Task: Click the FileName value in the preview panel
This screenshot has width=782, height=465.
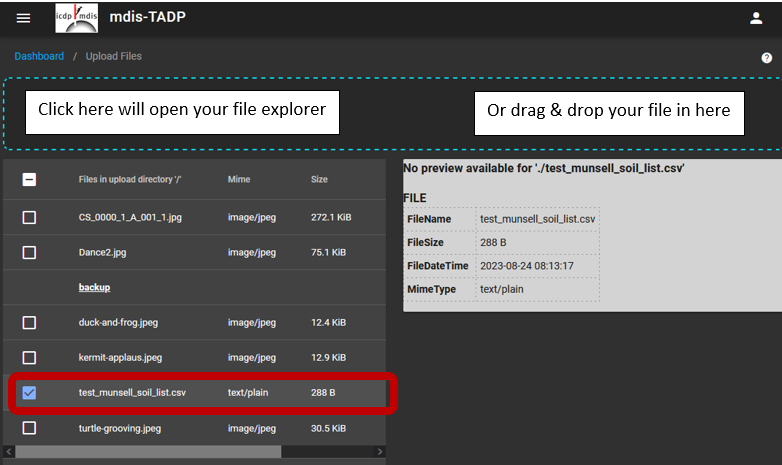Action: (538, 219)
